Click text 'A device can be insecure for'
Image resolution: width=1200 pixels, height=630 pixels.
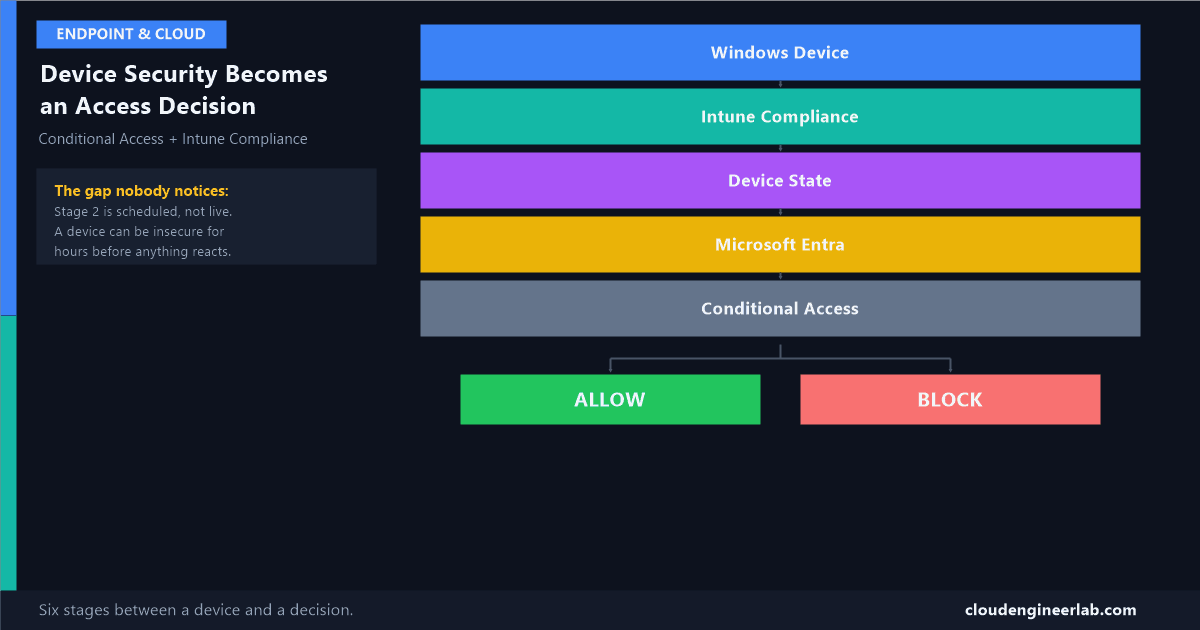click(x=139, y=232)
